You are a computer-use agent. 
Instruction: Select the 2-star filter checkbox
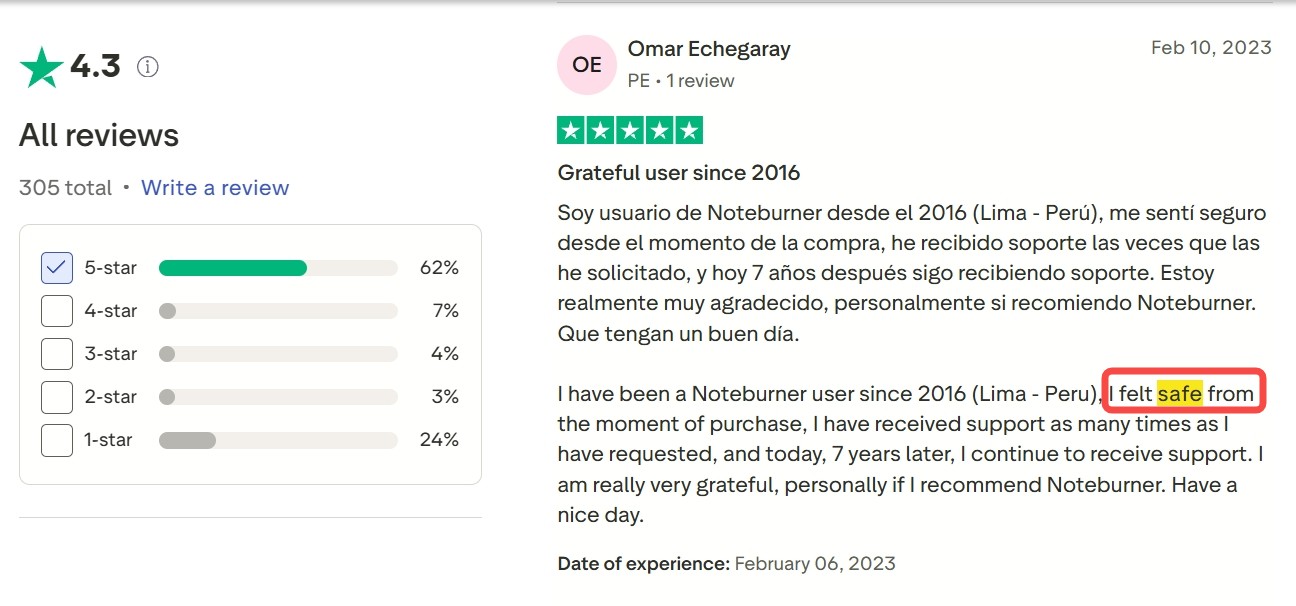(x=57, y=397)
